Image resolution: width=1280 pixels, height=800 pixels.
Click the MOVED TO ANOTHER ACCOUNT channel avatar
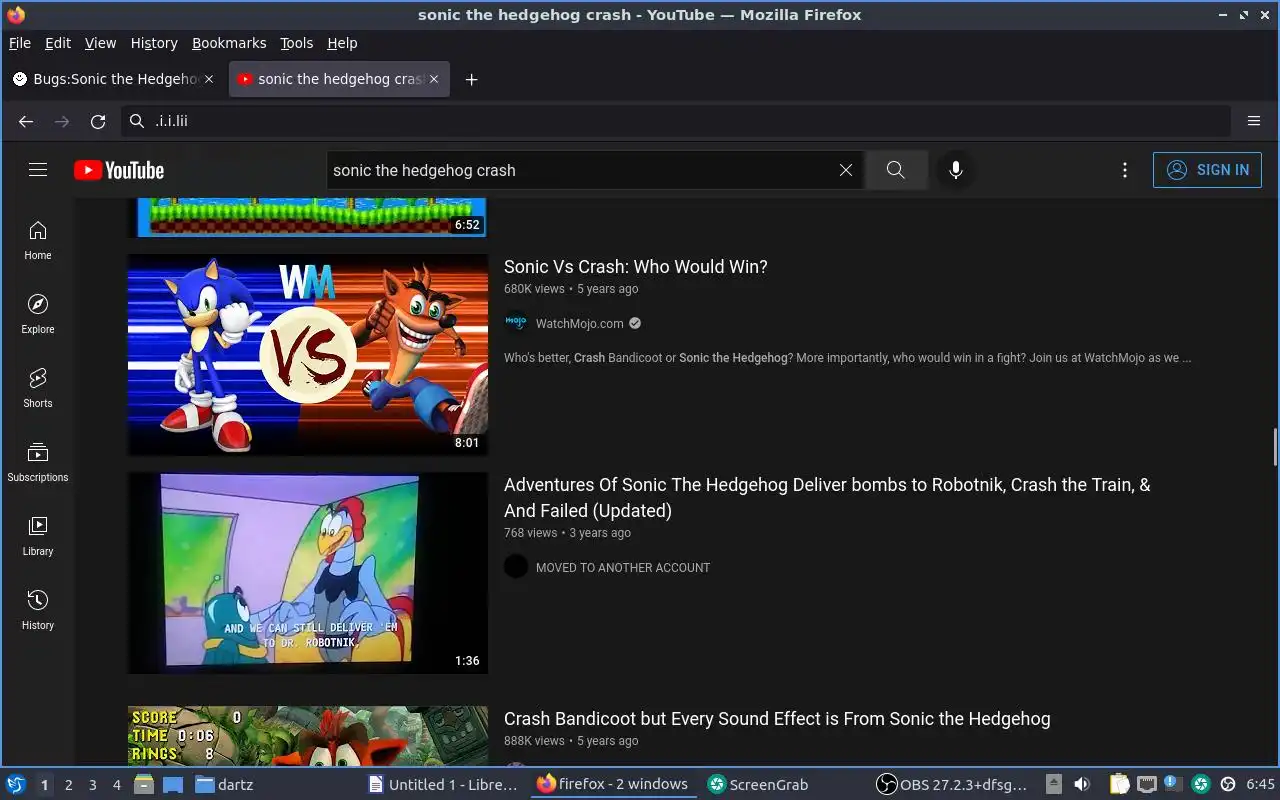click(516, 567)
